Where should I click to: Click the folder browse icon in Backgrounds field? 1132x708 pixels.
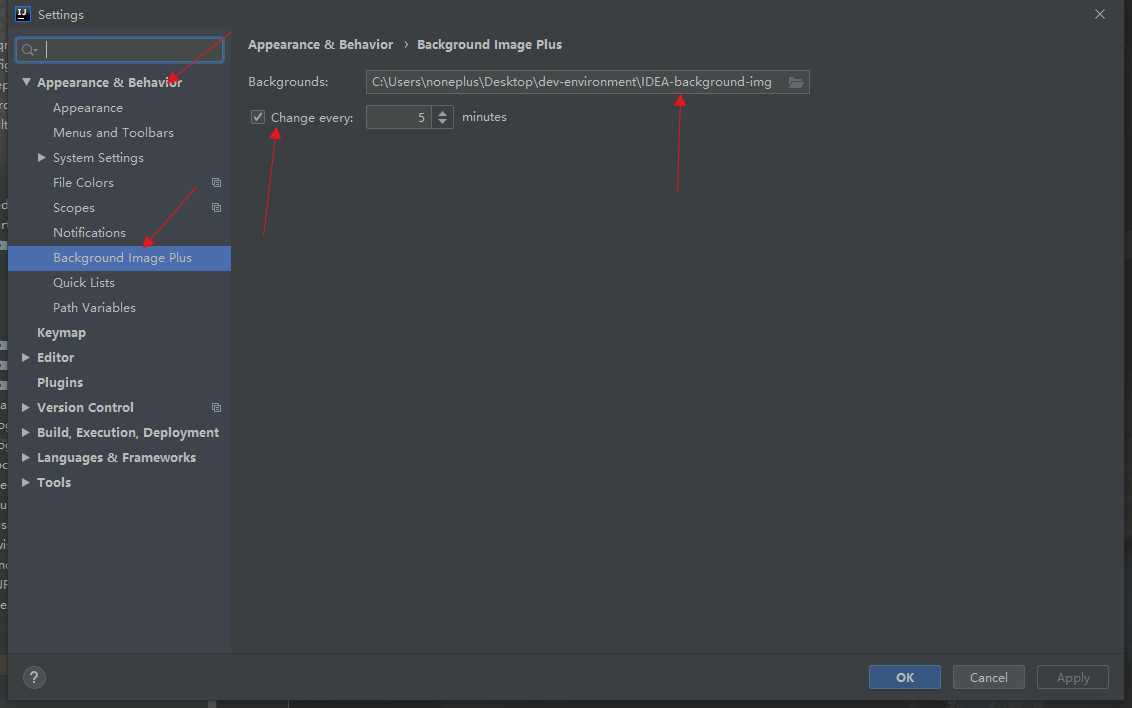pyautogui.click(x=796, y=82)
